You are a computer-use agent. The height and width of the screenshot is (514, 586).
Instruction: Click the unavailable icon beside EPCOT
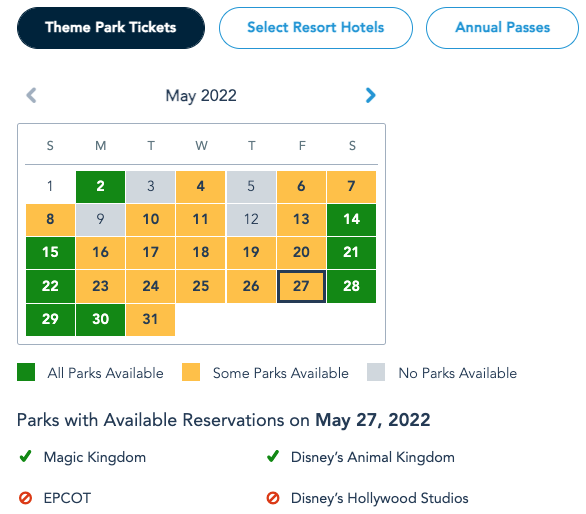point(25,498)
